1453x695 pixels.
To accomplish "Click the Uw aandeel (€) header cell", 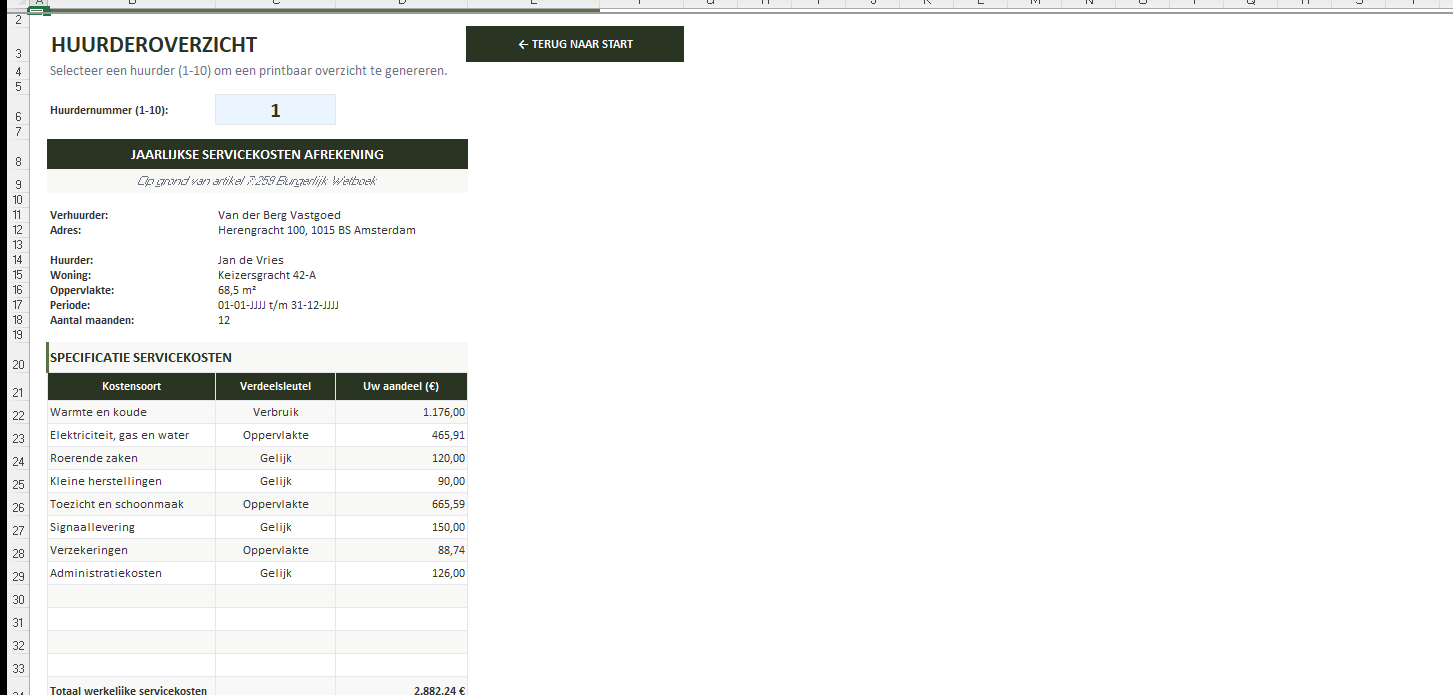I will point(401,386).
